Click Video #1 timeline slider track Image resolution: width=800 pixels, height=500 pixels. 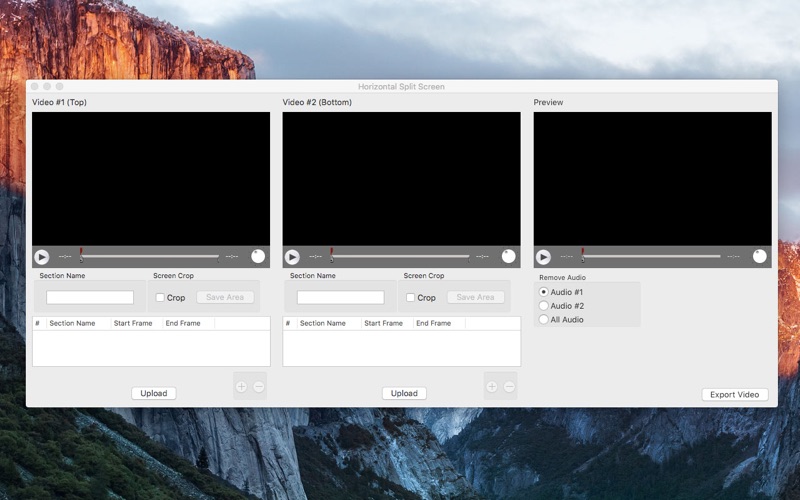pyautogui.click(x=150, y=257)
